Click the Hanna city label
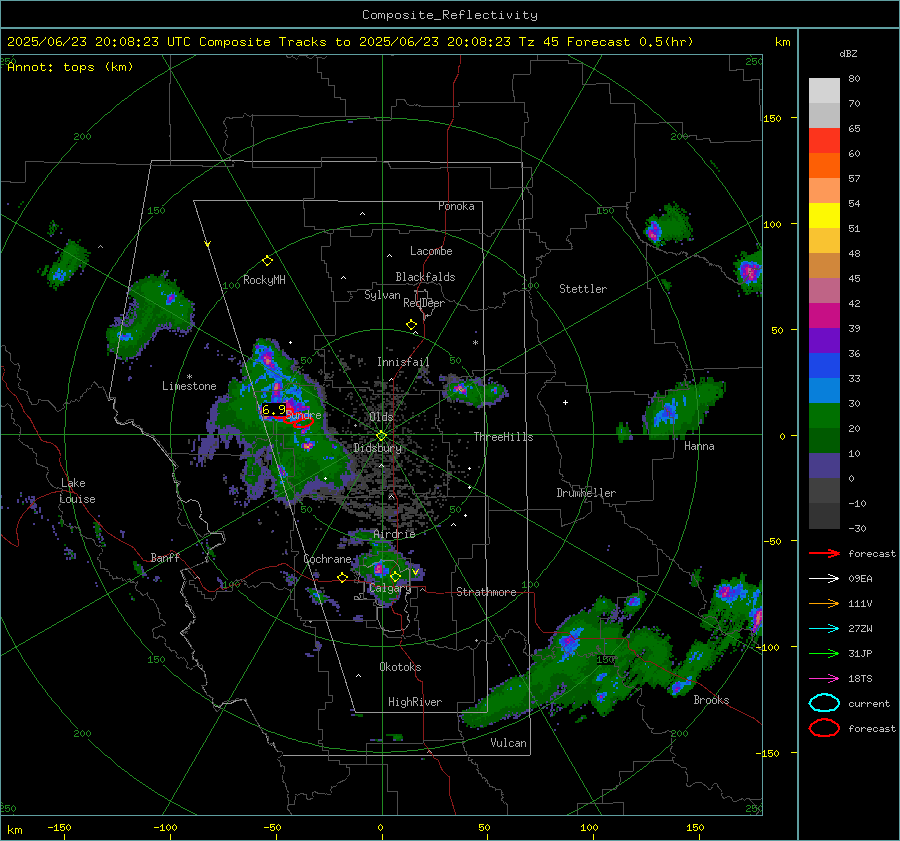900x841 pixels. click(x=699, y=446)
